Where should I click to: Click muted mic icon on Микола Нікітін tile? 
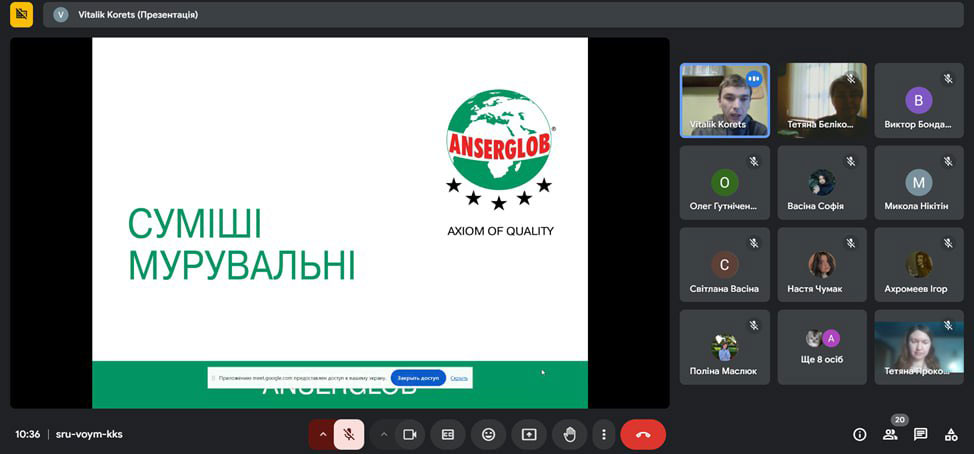949,161
